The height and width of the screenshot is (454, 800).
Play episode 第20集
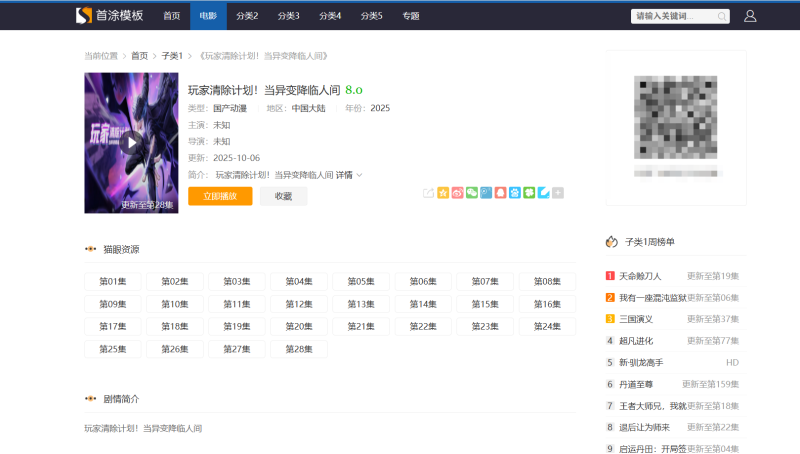tap(299, 326)
